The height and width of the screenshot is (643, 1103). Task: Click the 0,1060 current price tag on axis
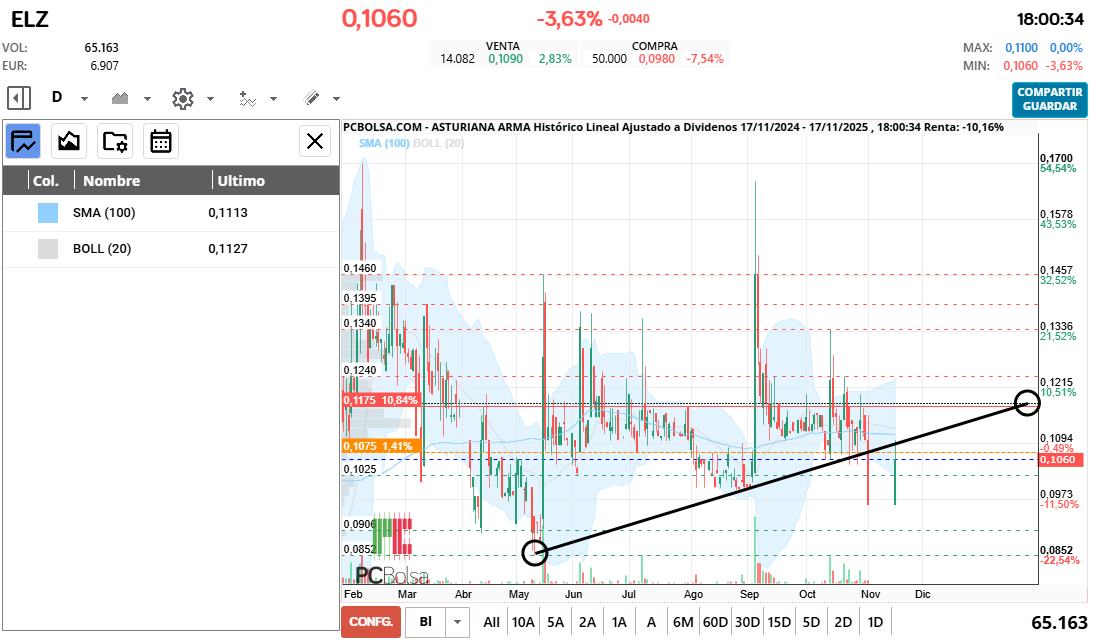(x=1060, y=459)
